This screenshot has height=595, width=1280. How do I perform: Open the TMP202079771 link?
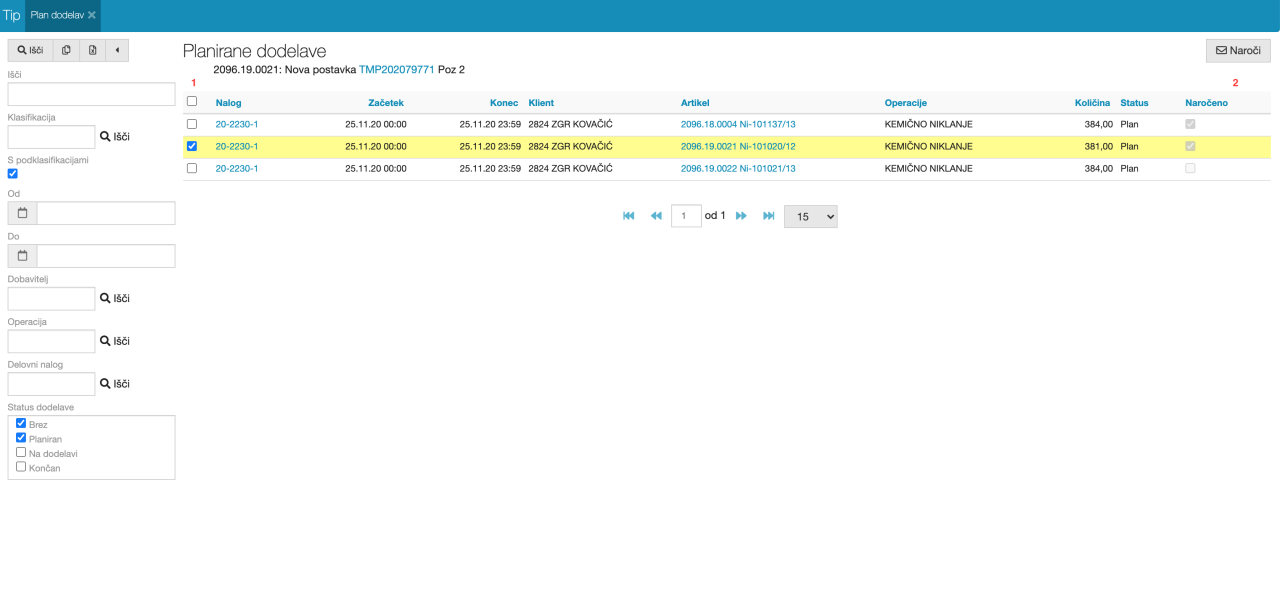coord(396,70)
